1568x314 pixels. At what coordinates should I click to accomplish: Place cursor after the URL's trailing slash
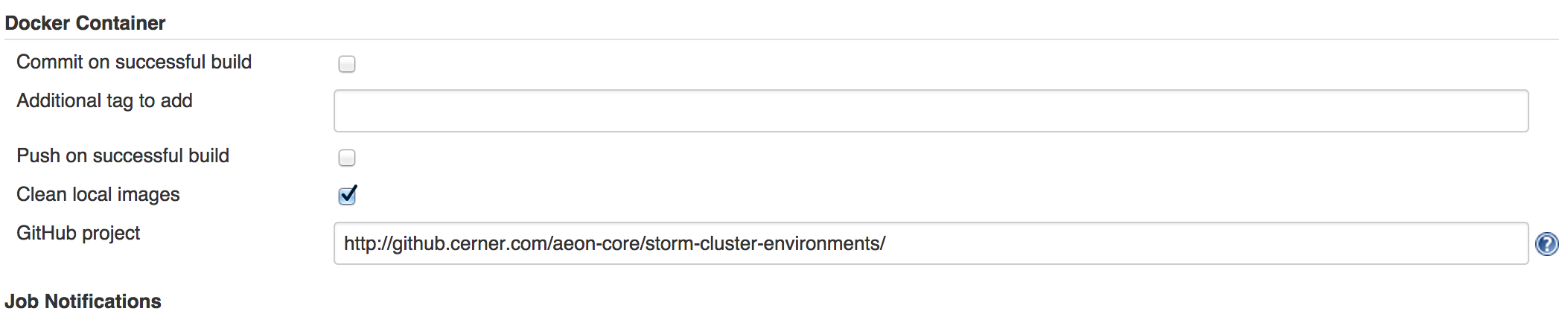pos(887,243)
